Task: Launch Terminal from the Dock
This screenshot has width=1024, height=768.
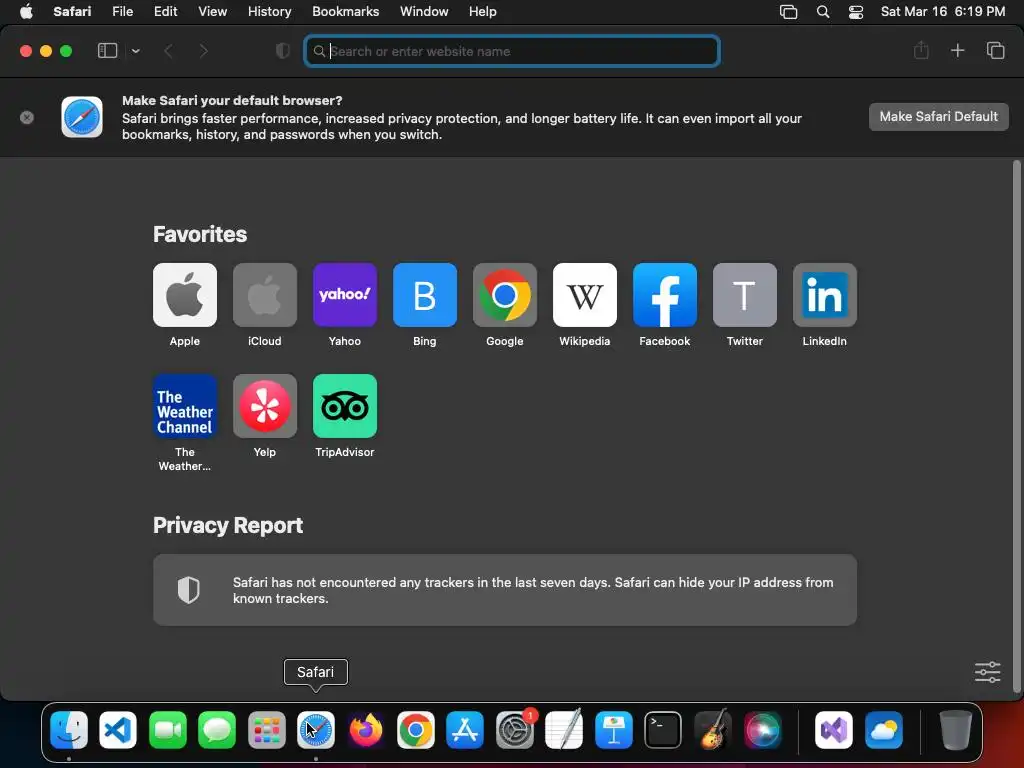Action: [663, 729]
